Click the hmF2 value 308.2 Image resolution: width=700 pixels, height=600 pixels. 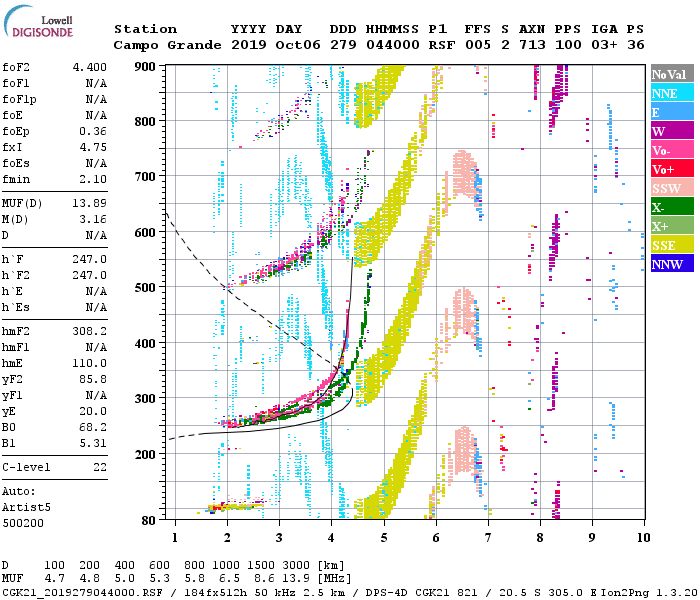90,331
